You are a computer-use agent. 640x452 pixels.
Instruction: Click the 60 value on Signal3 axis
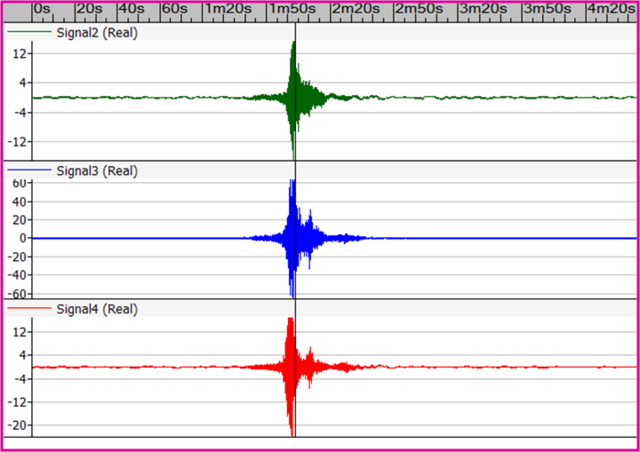pos(19,184)
